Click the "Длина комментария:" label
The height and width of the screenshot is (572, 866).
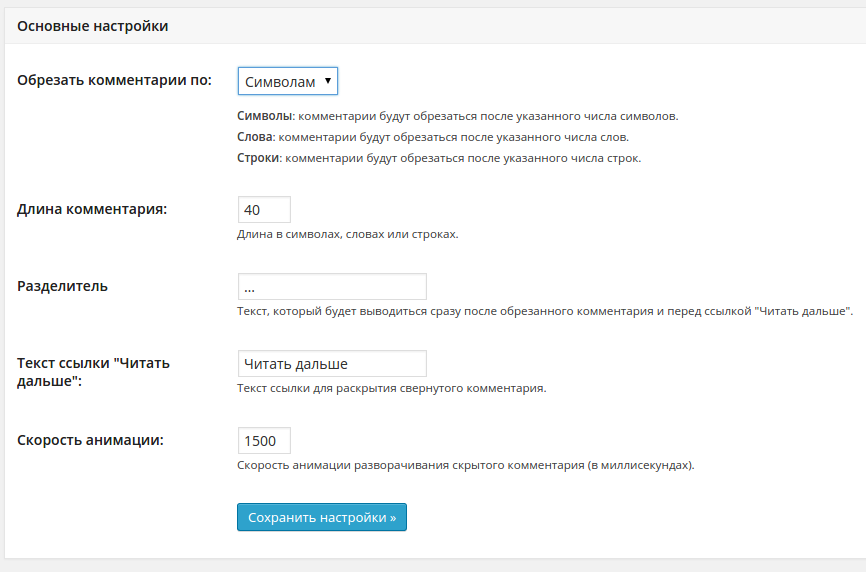[x=92, y=209]
